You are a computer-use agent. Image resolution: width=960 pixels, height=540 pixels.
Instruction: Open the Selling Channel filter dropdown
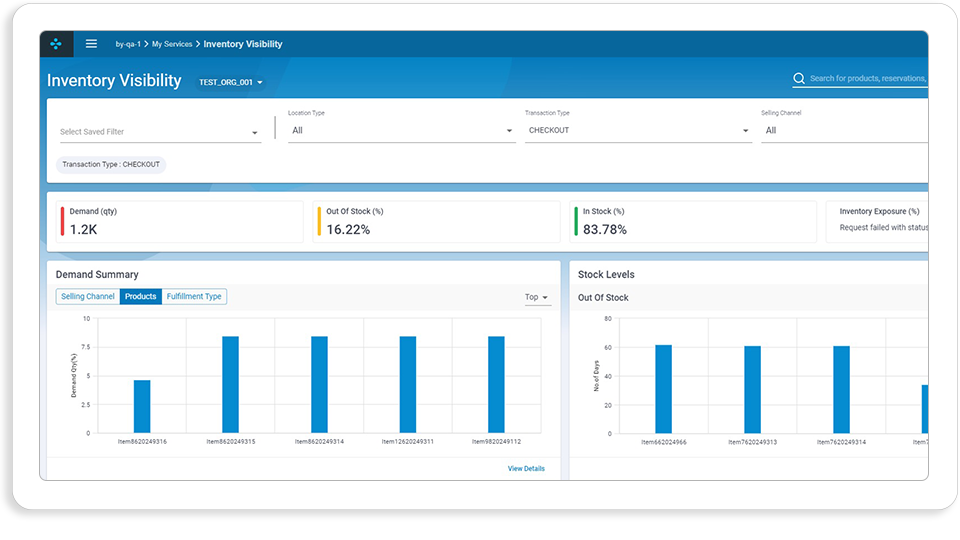844,130
